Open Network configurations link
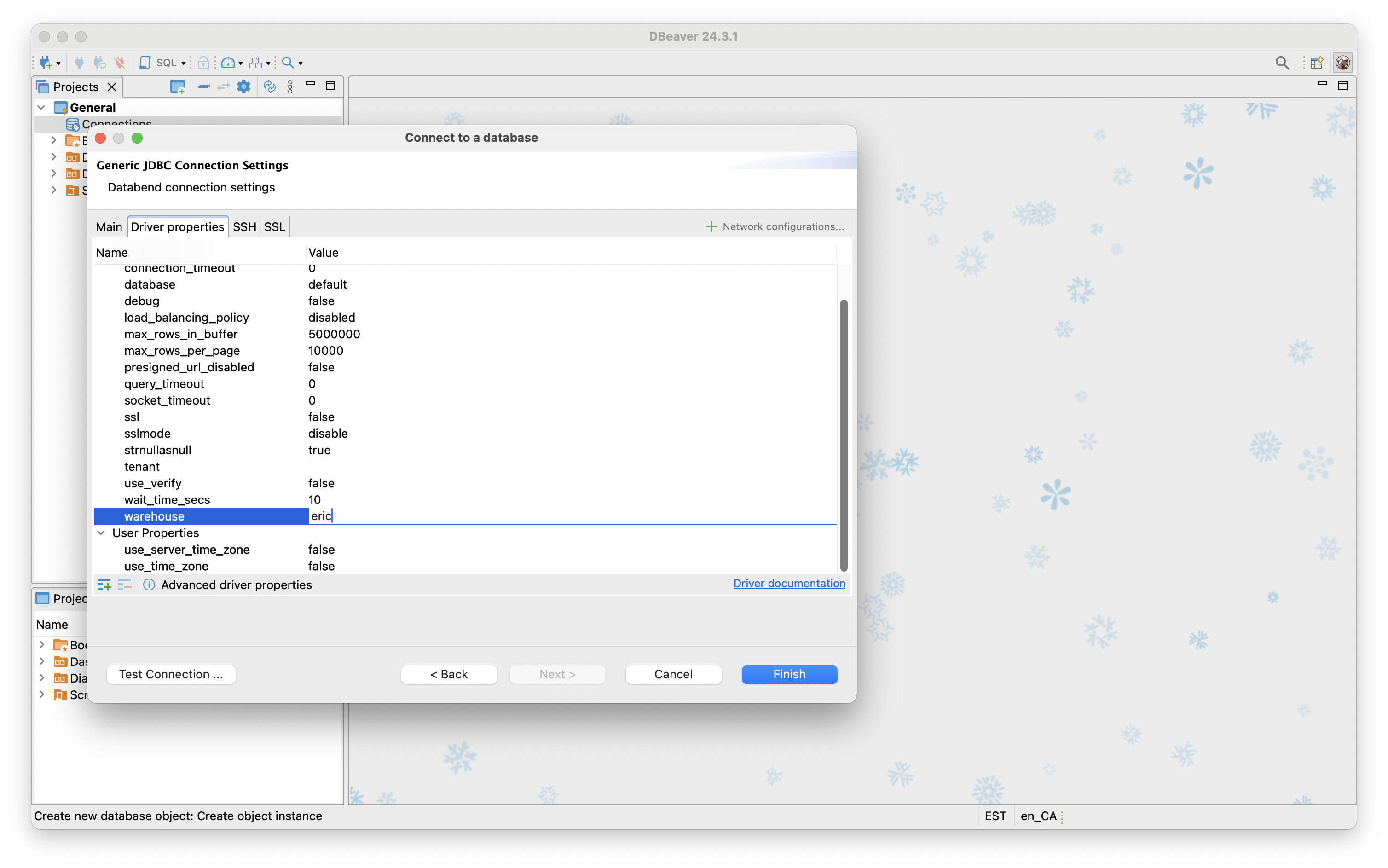Image resolution: width=1388 pixels, height=868 pixels. point(775,226)
